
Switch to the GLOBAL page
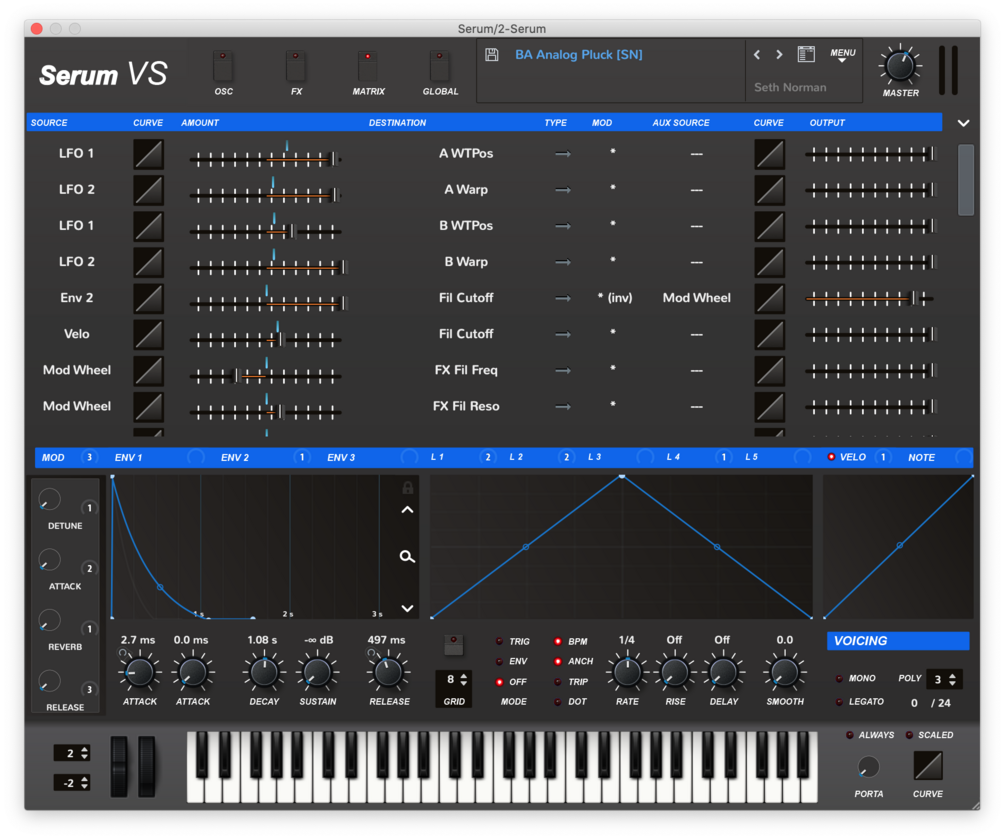440,65
